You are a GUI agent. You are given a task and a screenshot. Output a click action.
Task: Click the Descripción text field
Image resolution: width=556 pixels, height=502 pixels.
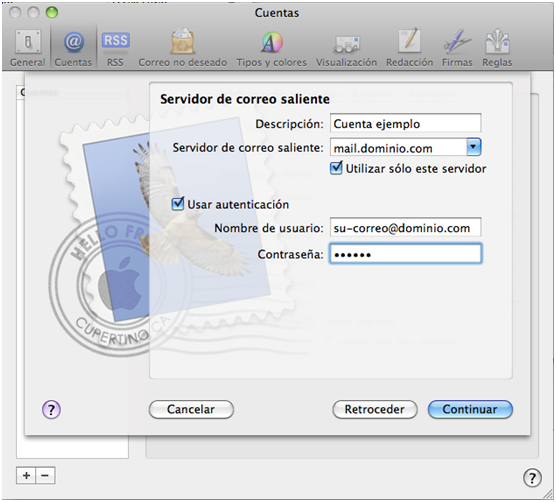point(405,123)
